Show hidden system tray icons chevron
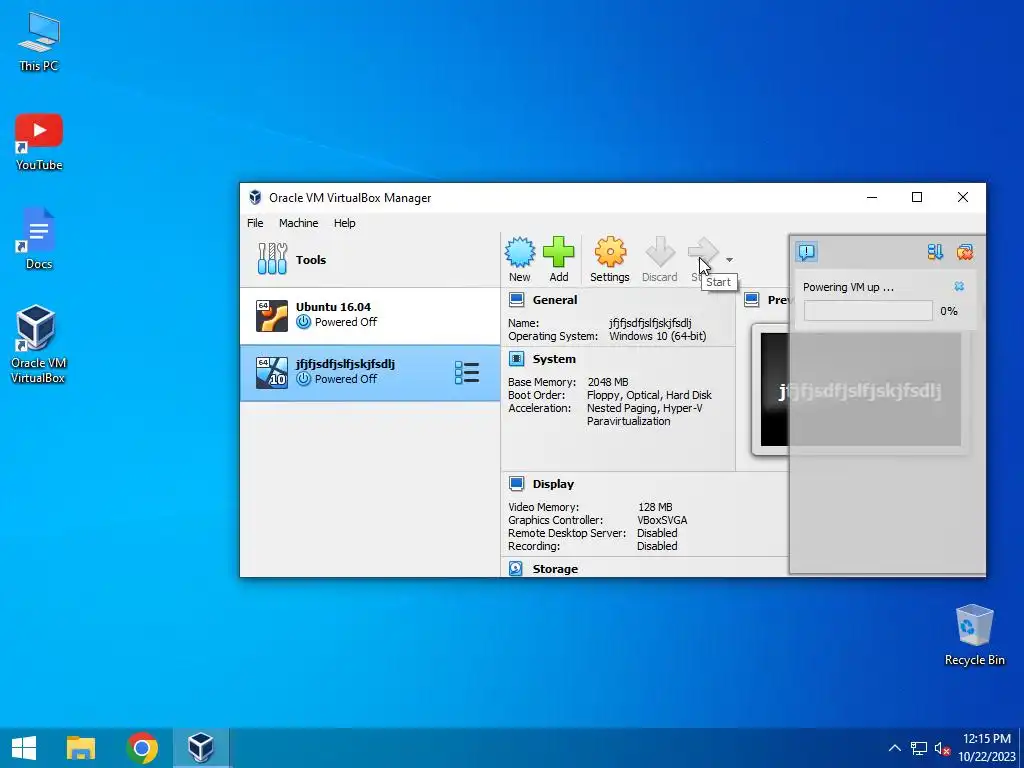1024x768 pixels. pos(895,748)
